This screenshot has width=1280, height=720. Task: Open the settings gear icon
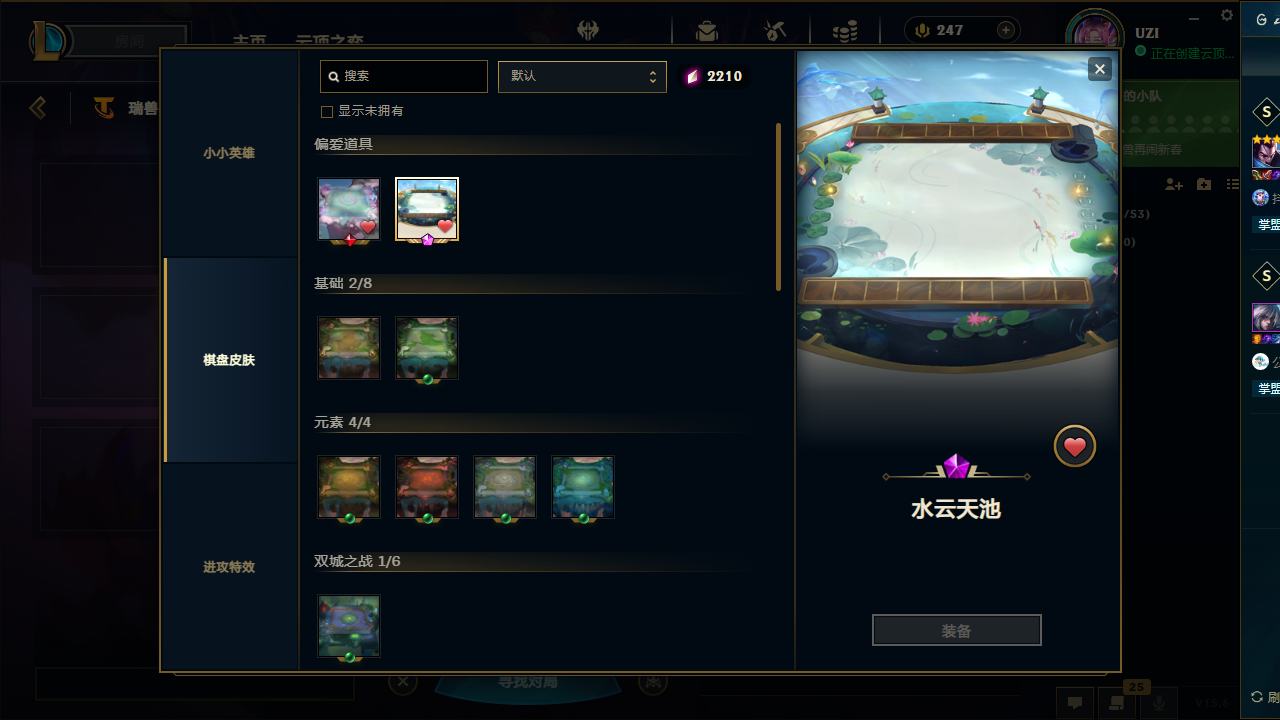pos(1227,15)
